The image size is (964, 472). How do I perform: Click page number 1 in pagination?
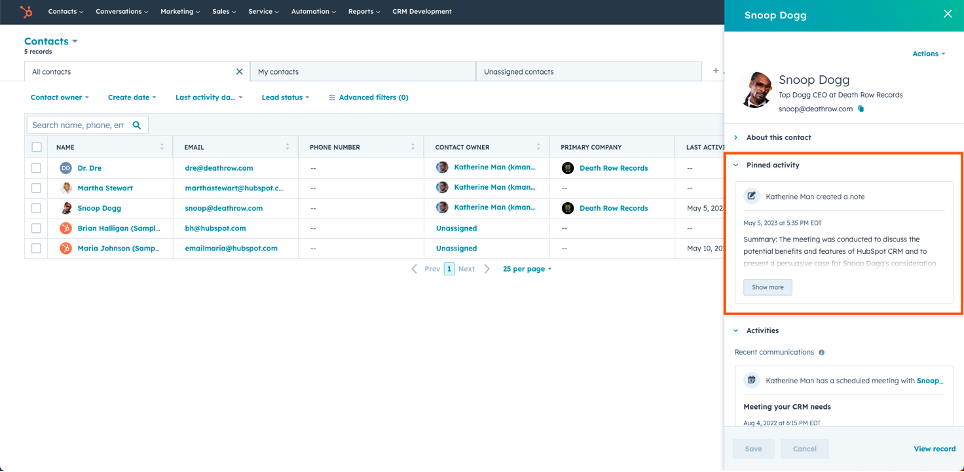pos(449,269)
